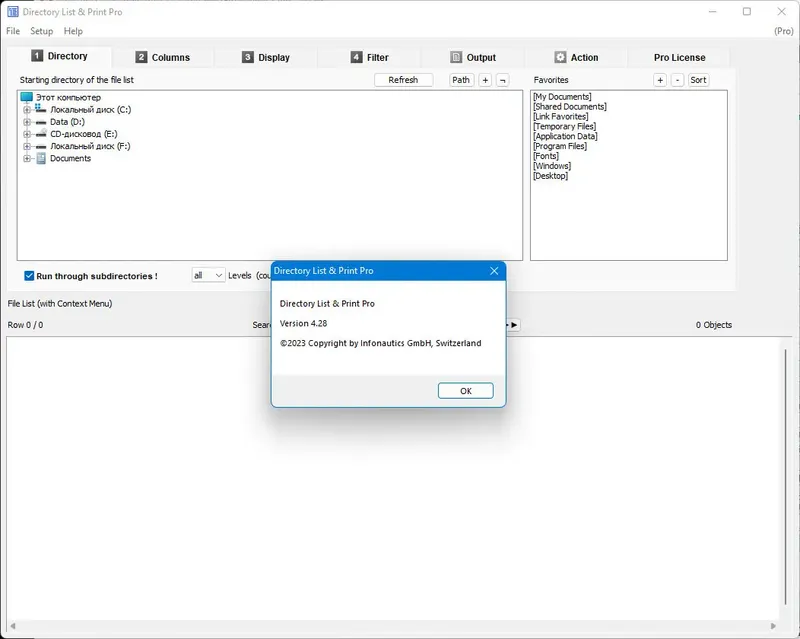The height and width of the screenshot is (639, 800).
Task: Click the app icon in the title bar
Action: point(13,11)
